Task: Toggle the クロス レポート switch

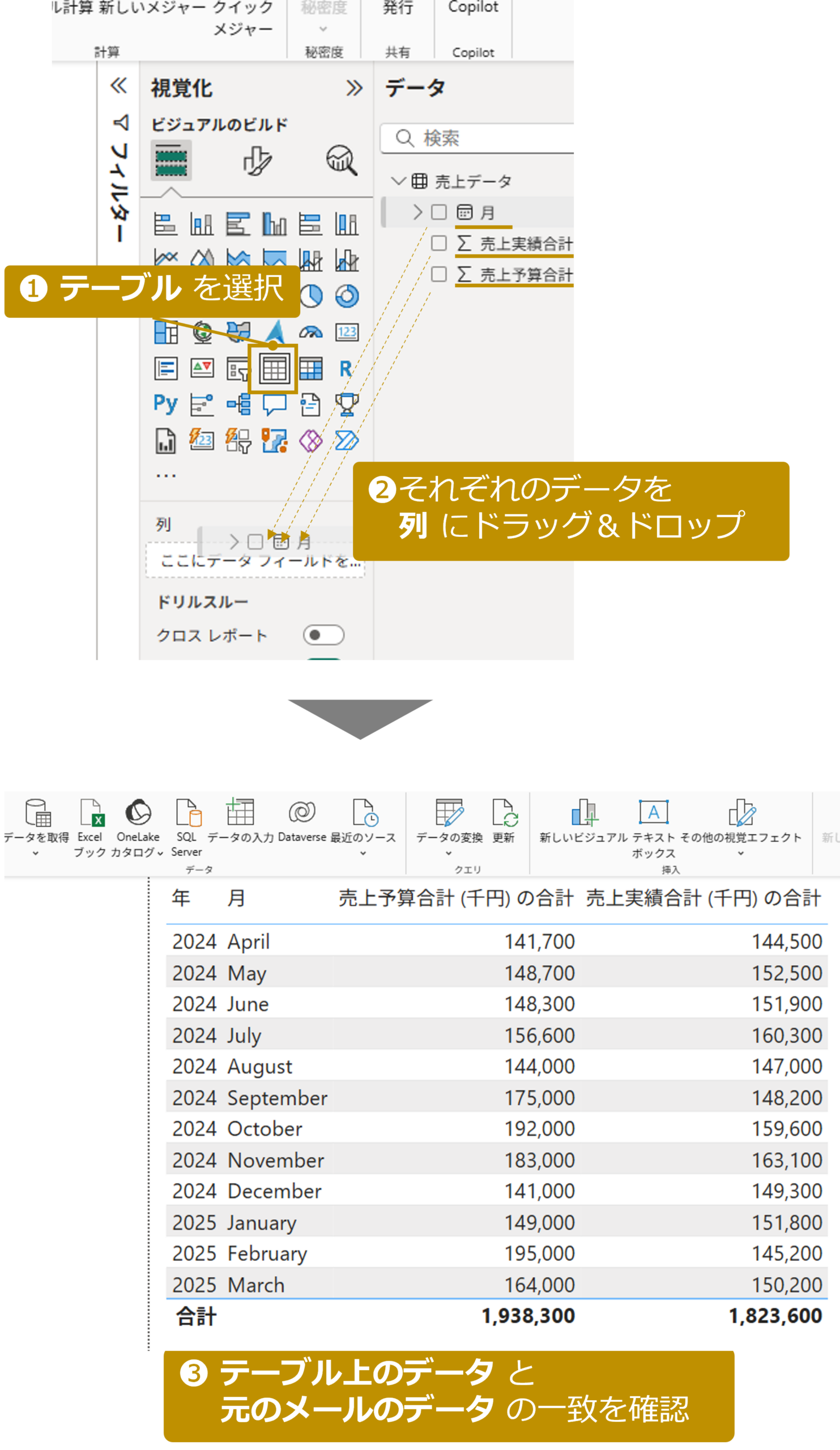Action: [323, 636]
